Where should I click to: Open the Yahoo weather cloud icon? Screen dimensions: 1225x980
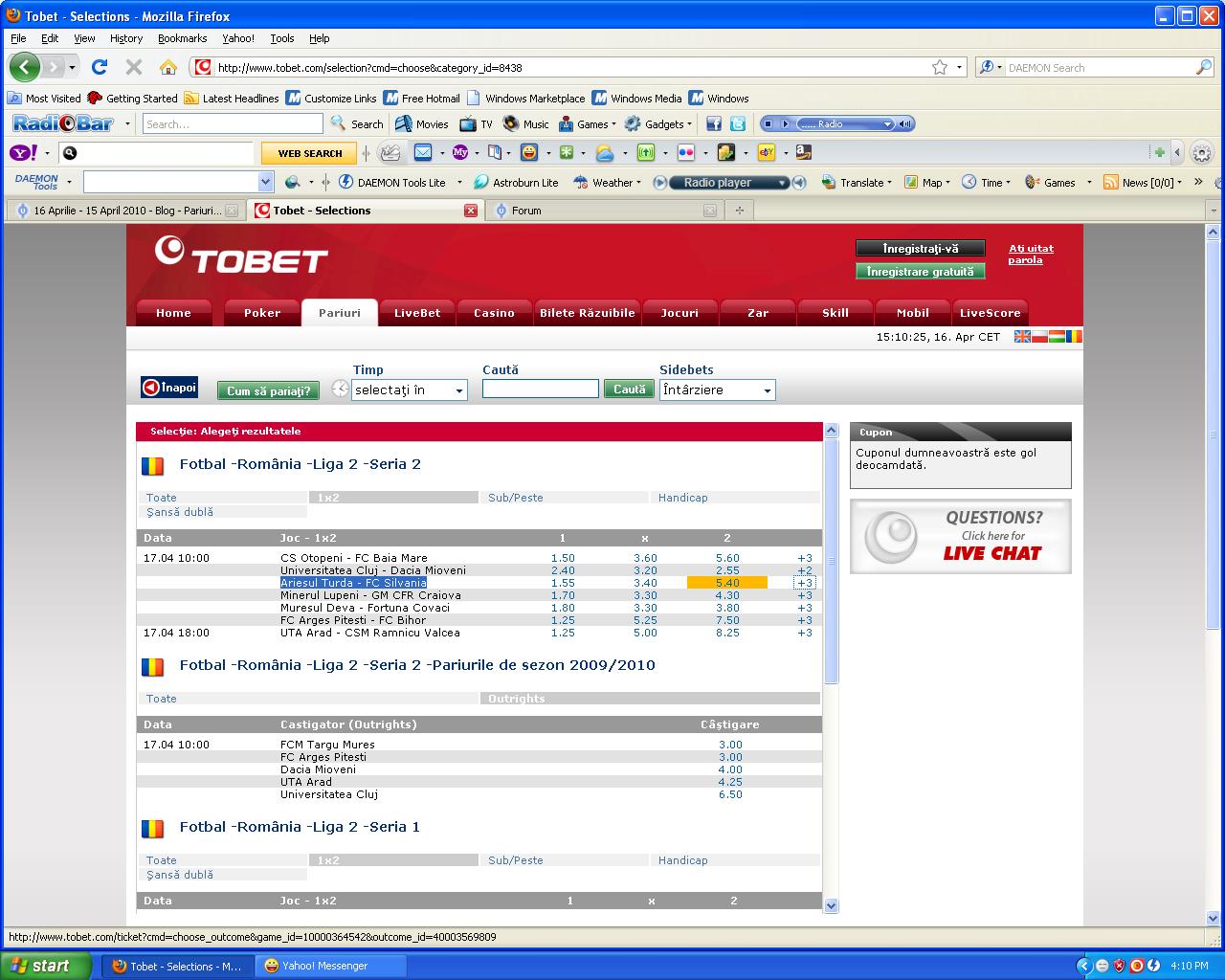[x=605, y=152]
